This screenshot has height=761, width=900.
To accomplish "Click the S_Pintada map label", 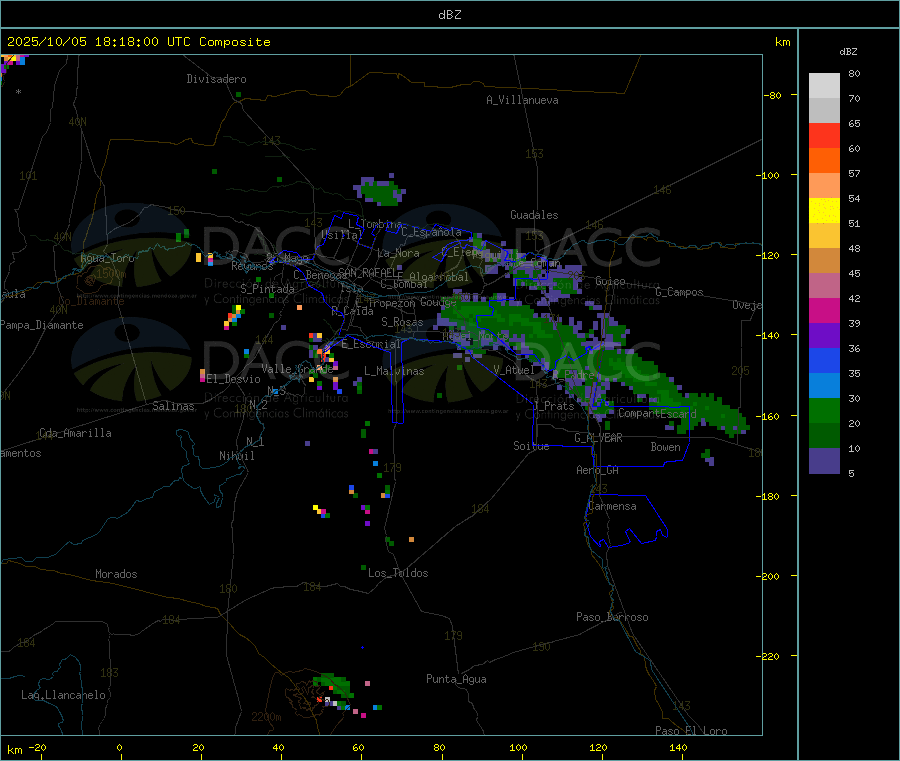I will 267,289.
